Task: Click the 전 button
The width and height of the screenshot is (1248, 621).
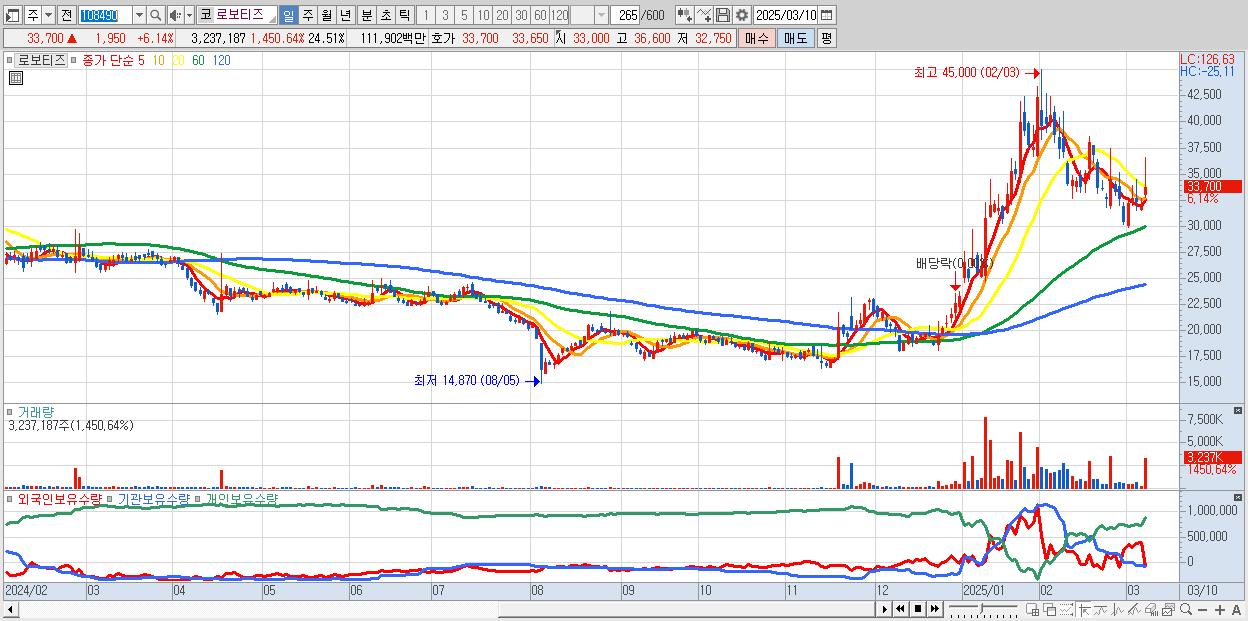Action: (66, 15)
